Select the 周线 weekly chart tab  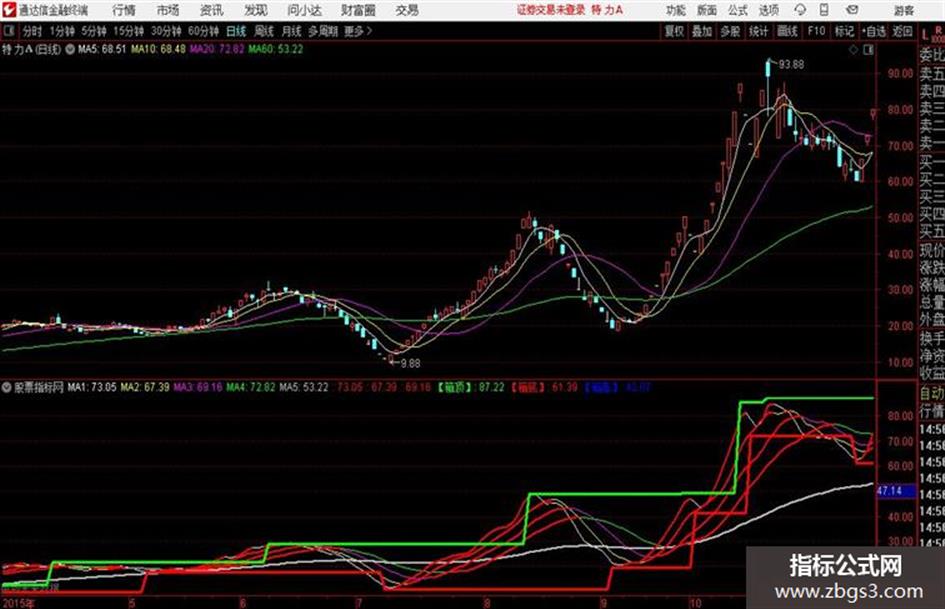coord(264,31)
